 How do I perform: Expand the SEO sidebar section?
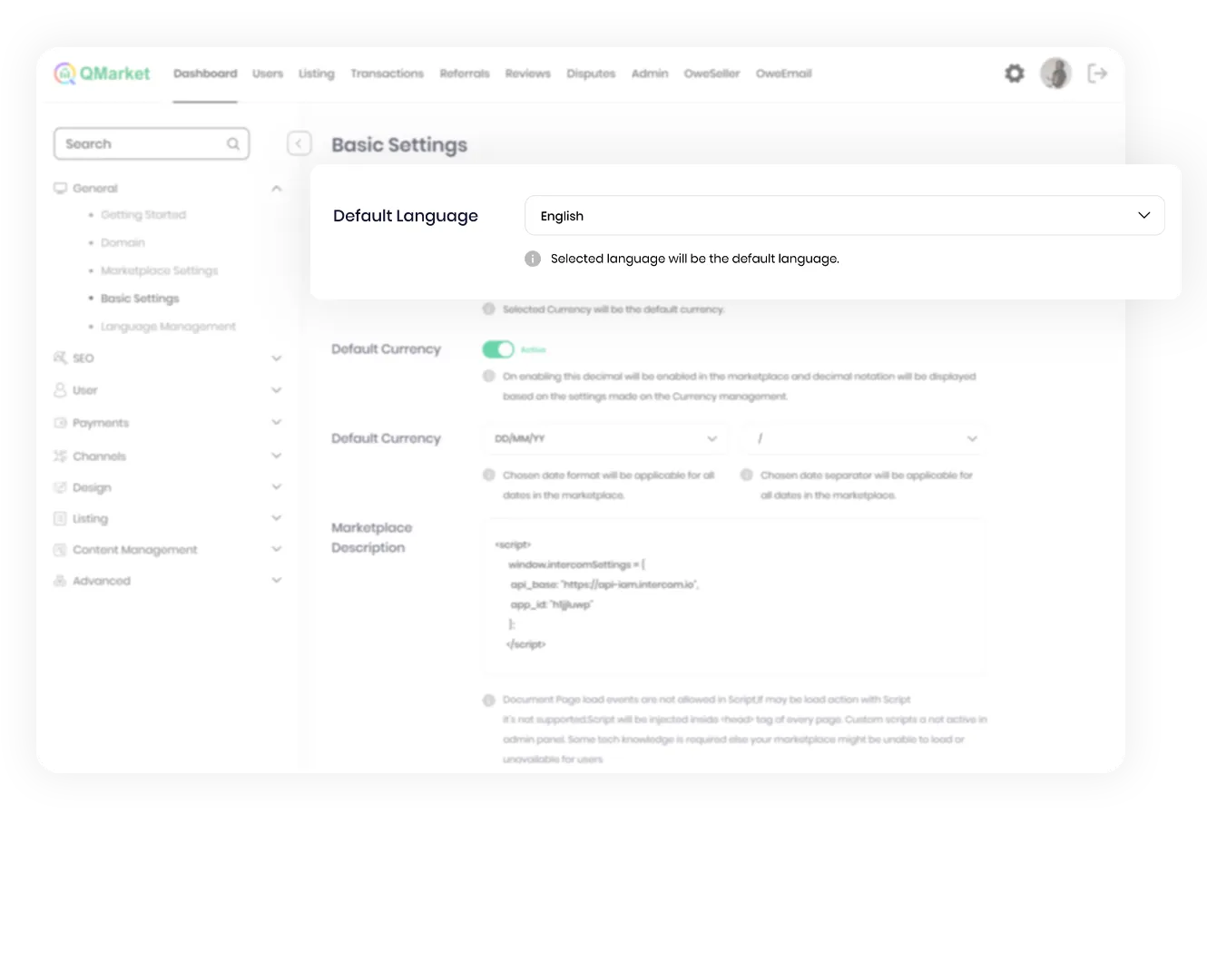(x=276, y=358)
